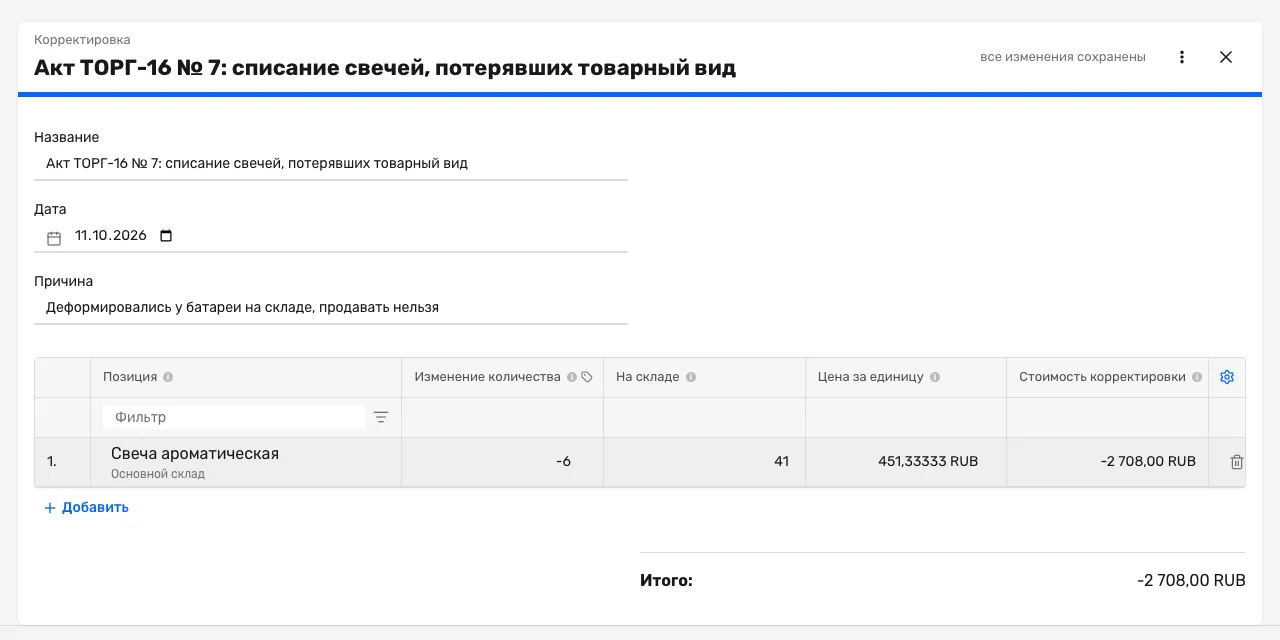
Task: Click the Добавить link
Action: click(86, 507)
